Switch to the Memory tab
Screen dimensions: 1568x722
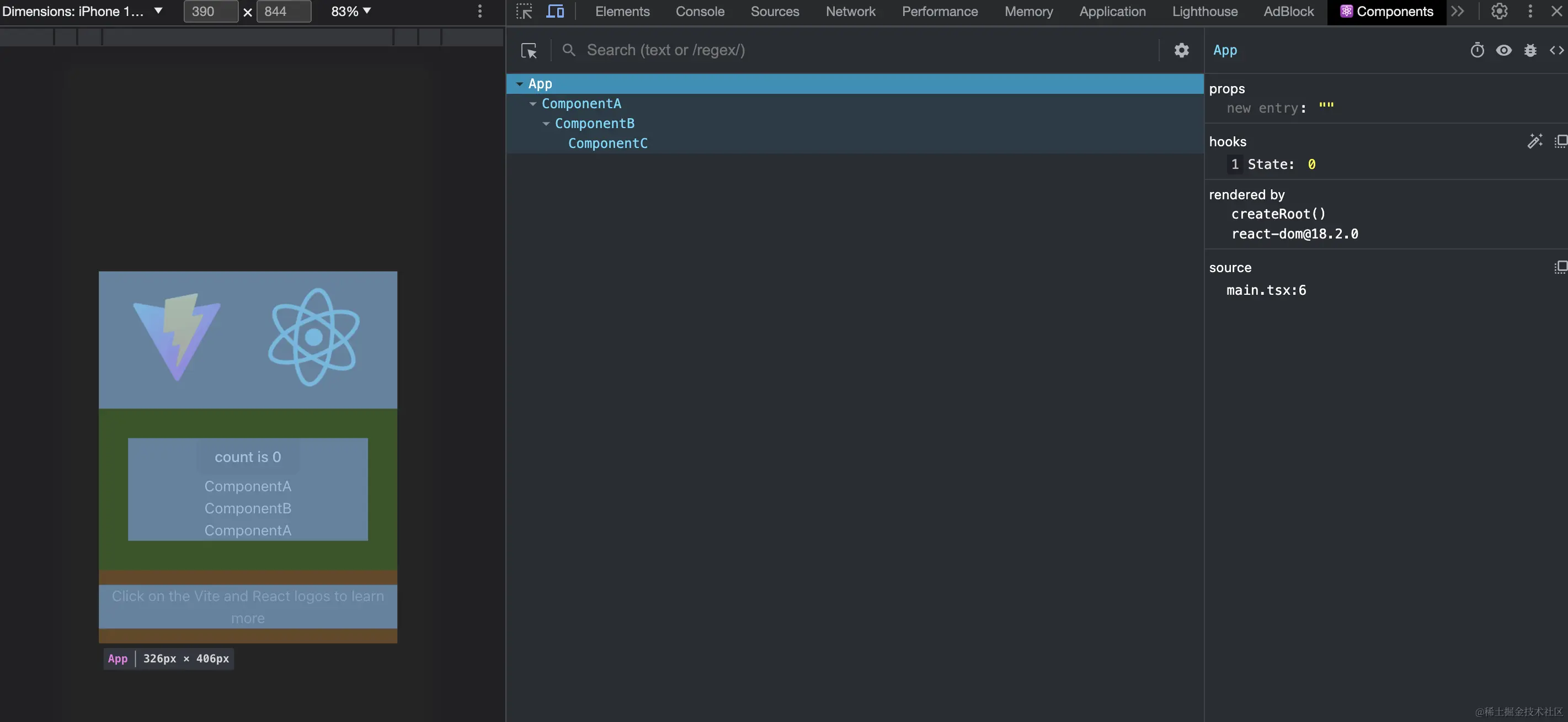click(1028, 11)
